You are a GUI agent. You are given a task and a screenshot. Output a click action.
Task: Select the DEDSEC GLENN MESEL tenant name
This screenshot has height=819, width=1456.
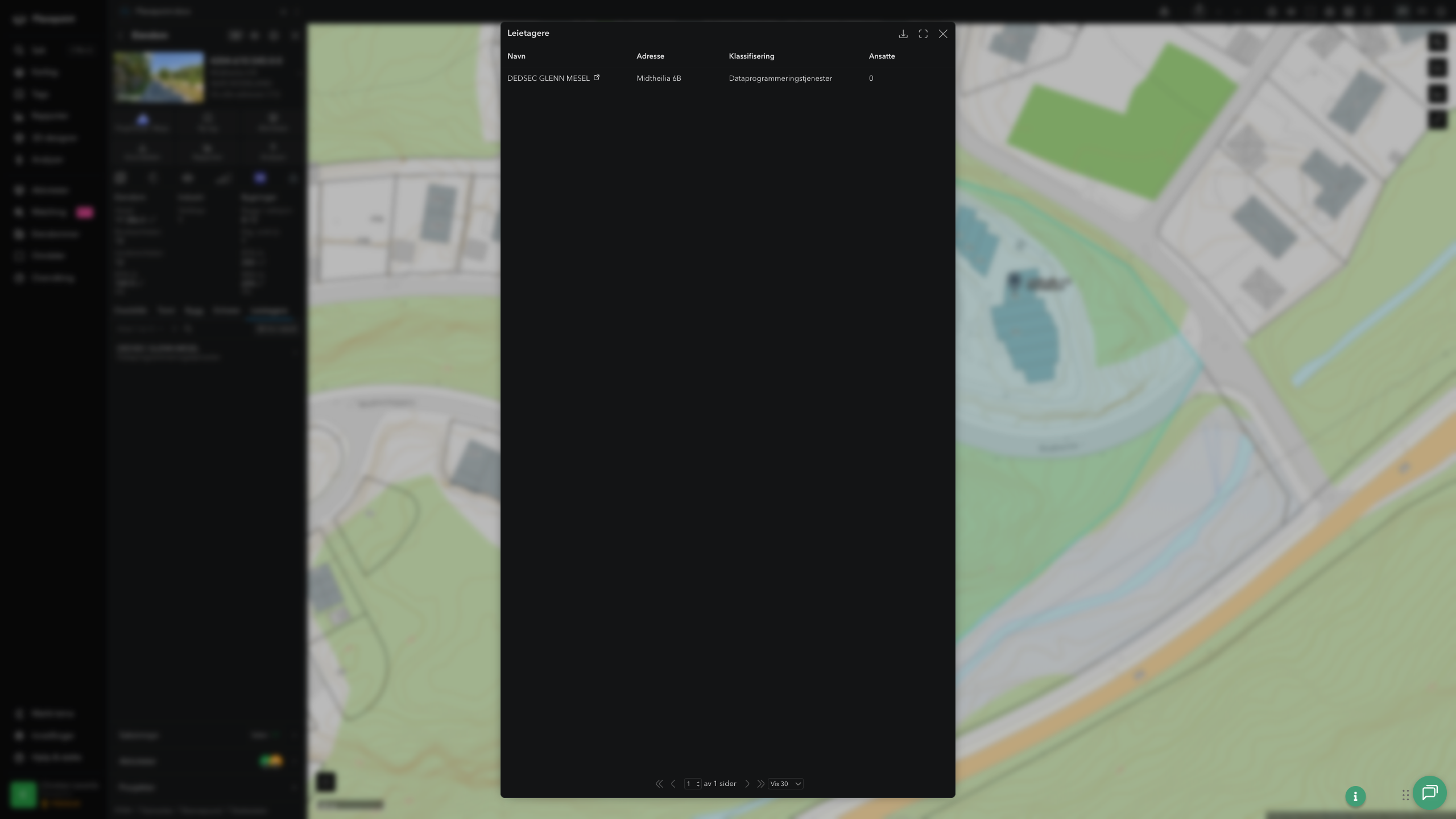pyautogui.click(x=548, y=78)
